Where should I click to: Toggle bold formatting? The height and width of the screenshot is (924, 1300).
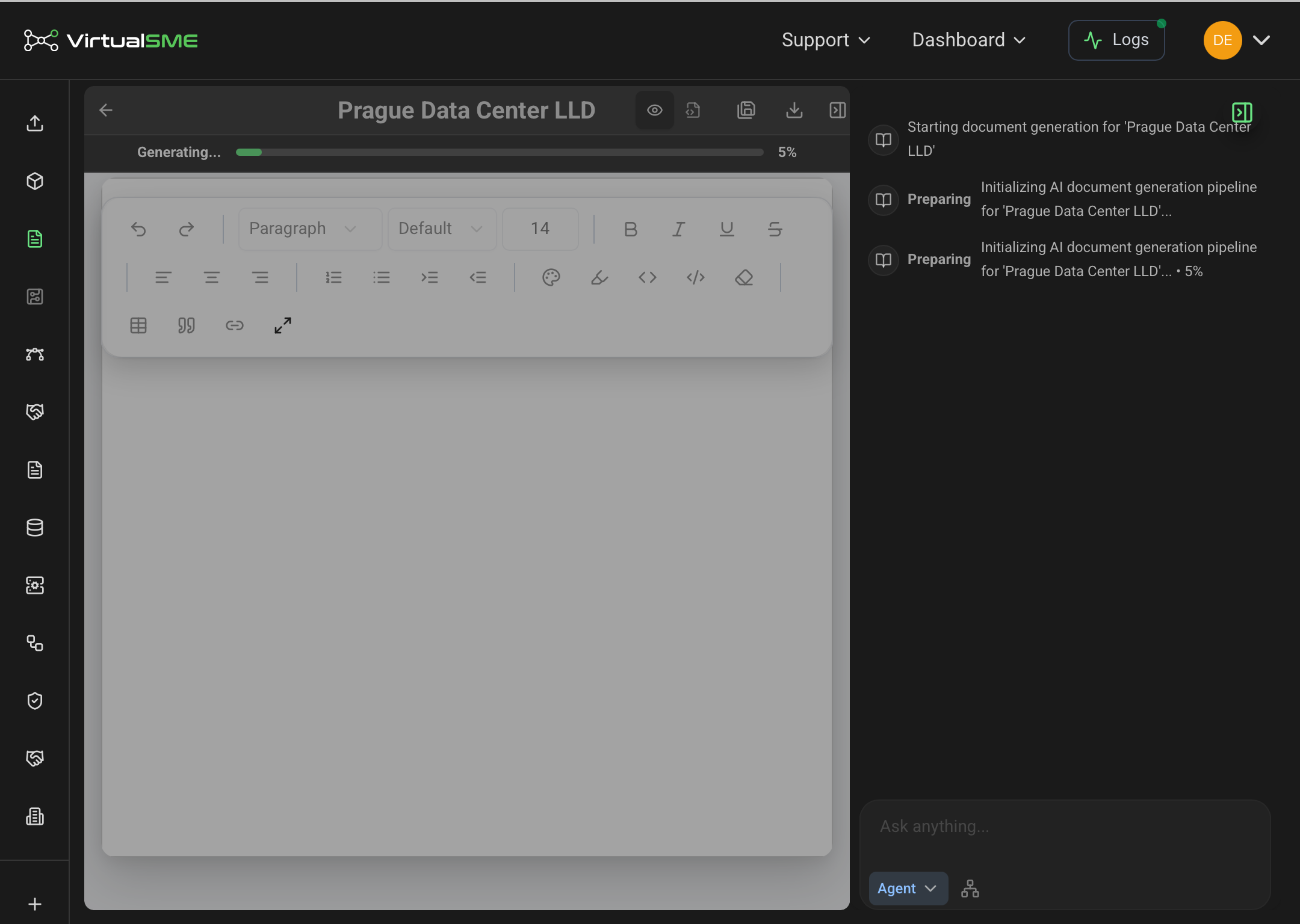(x=631, y=229)
